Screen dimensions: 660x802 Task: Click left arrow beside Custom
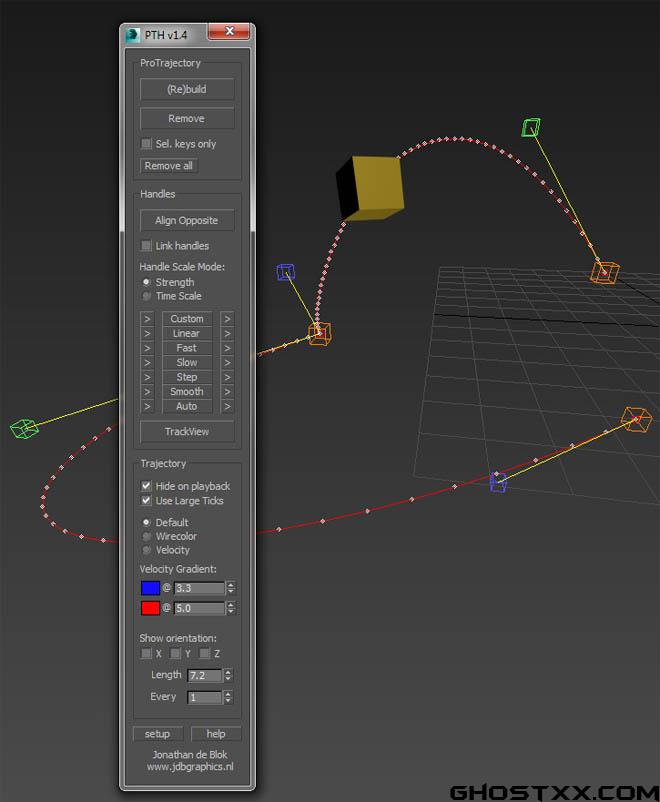point(147,319)
